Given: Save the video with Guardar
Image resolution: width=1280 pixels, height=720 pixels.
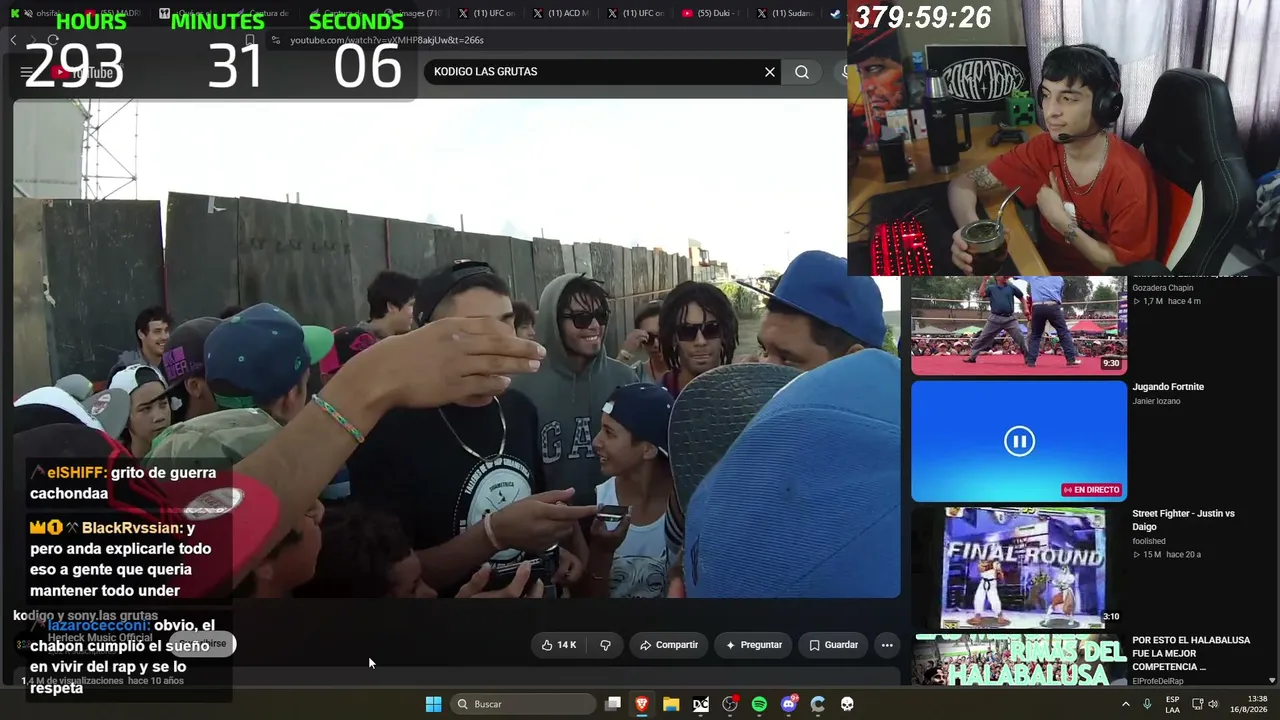Looking at the screenshot, I should point(834,645).
